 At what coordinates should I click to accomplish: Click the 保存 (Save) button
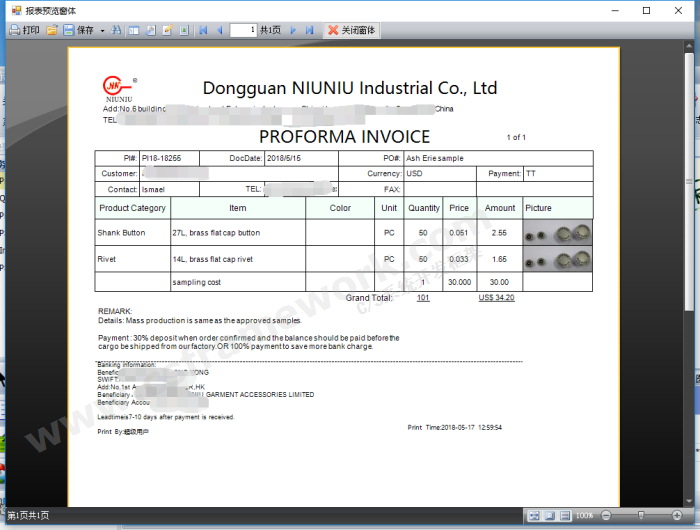click(x=79, y=30)
